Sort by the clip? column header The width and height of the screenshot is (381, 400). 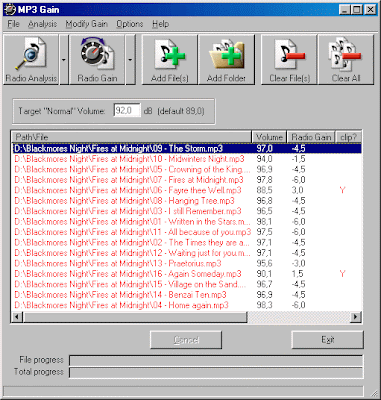pyautogui.click(x=348, y=137)
